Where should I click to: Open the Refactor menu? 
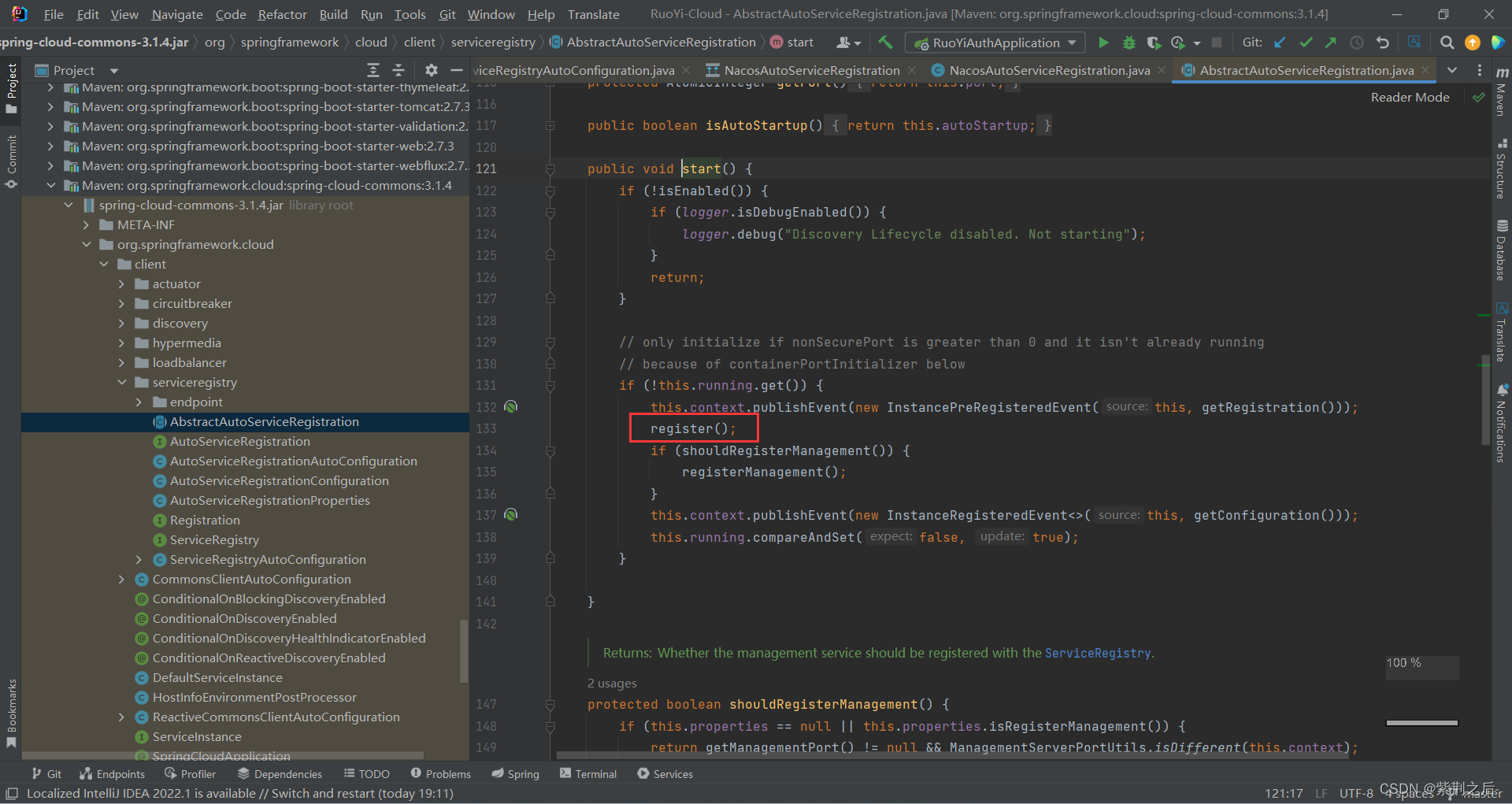pos(282,14)
